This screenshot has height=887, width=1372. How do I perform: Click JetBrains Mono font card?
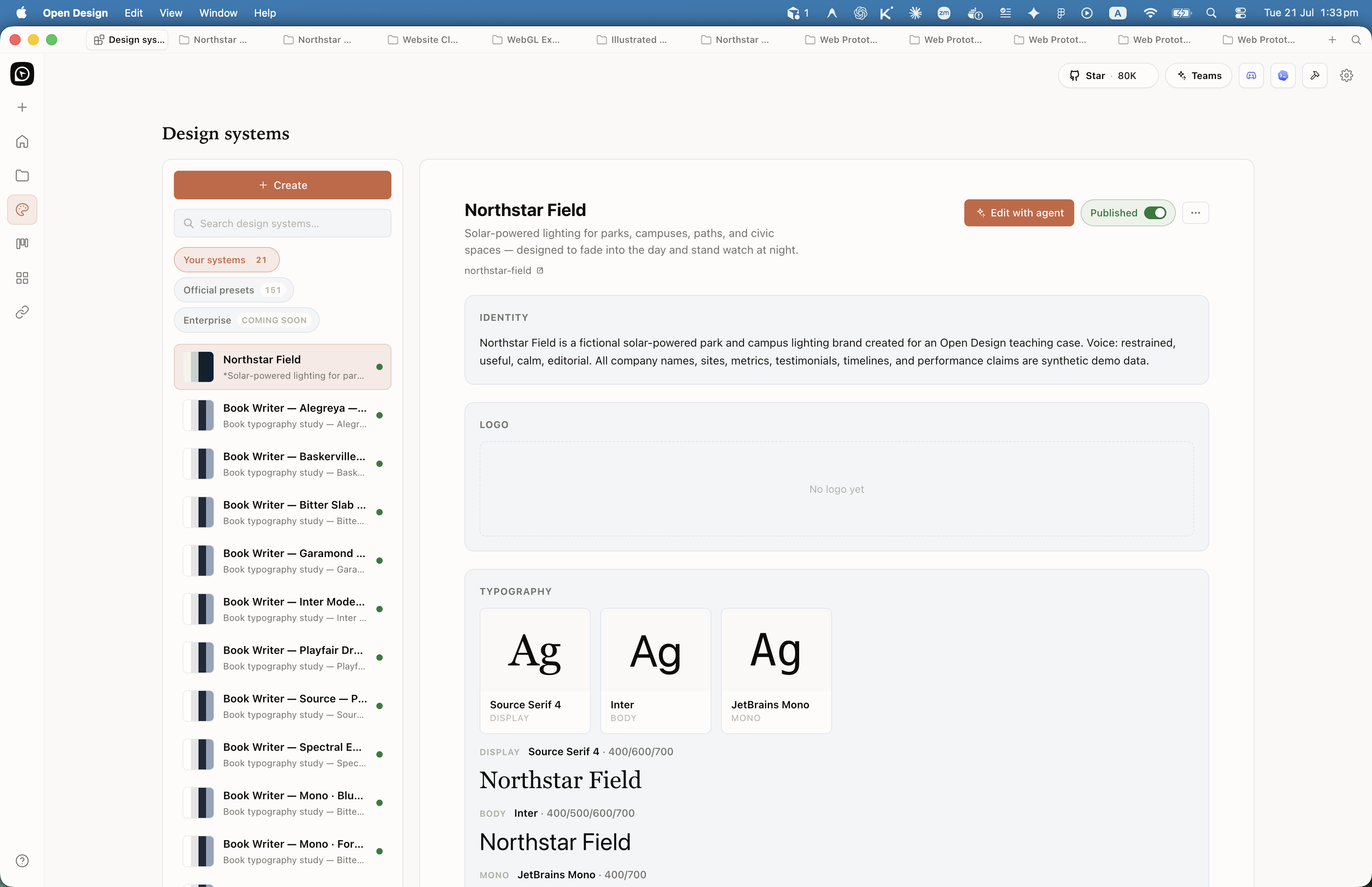pos(776,671)
